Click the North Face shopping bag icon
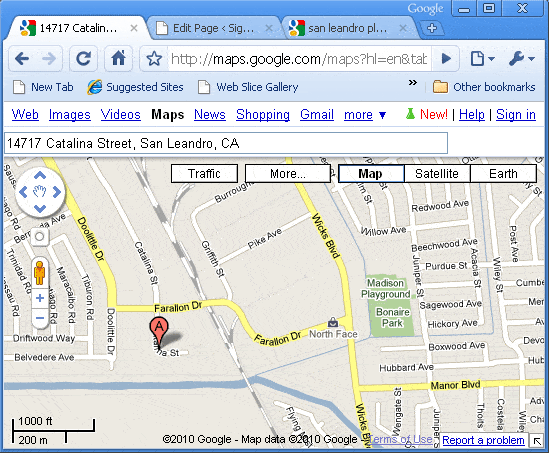Image resolution: width=549 pixels, height=453 pixels. [333, 322]
